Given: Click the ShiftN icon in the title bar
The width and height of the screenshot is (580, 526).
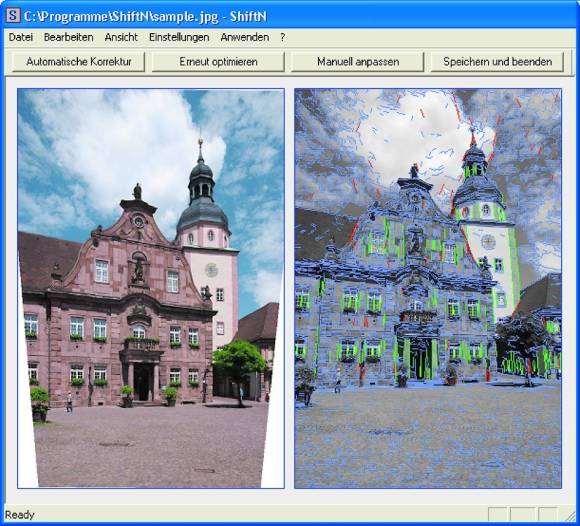Looking at the screenshot, I should pyautogui.click(x=13, y=16).
